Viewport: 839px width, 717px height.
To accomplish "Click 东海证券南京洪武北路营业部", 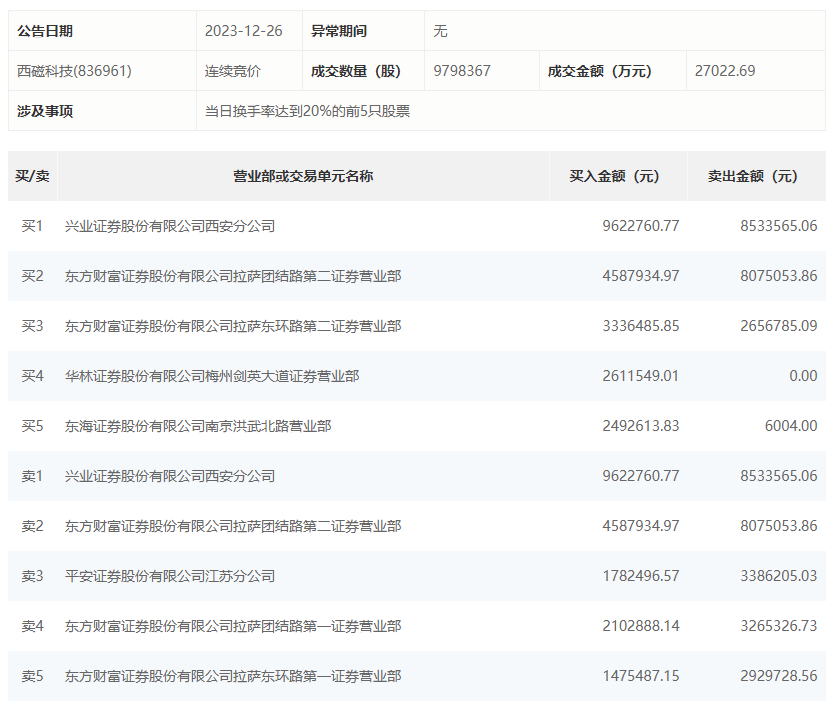I will click(x=198, y=426).
